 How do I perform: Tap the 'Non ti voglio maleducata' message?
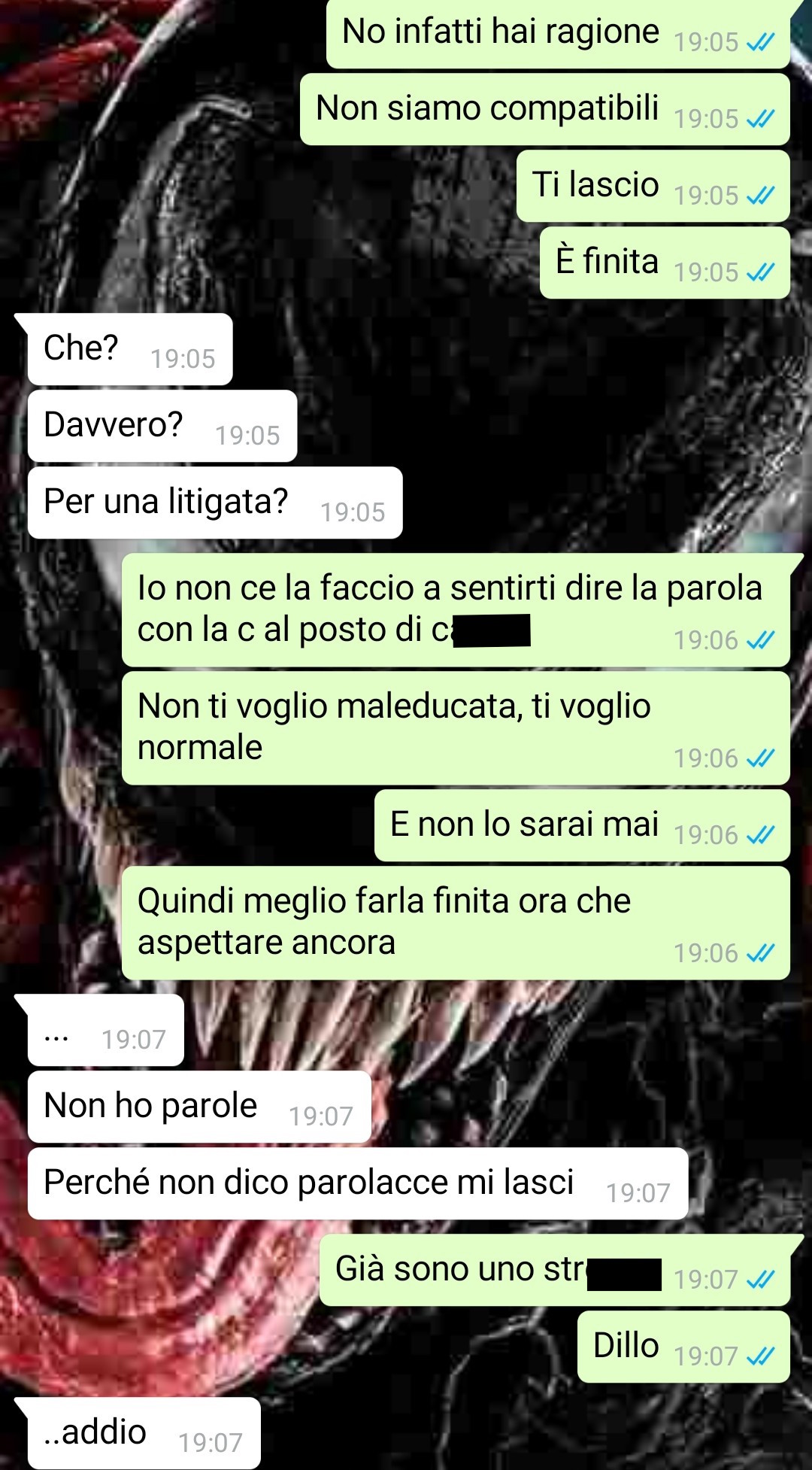456,728
